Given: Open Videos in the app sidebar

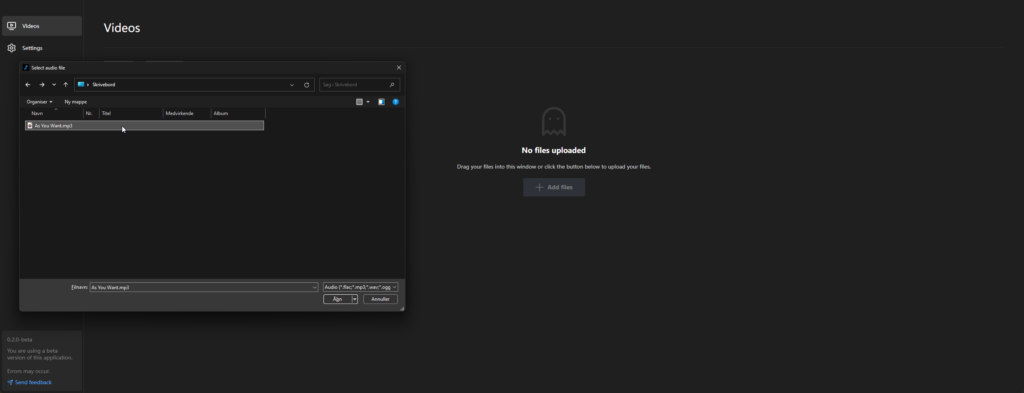Looking at the screenshot, I should [x=42, y=26].
